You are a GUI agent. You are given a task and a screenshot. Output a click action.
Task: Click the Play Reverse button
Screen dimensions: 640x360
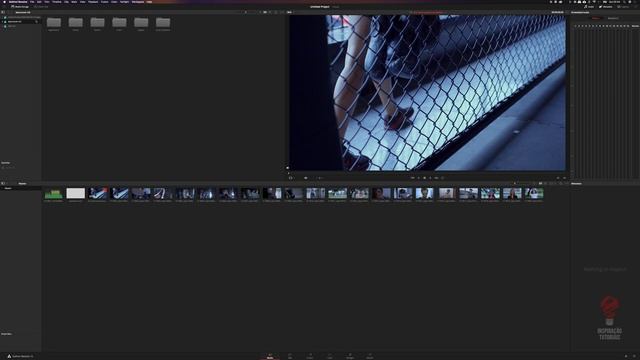[419, 178]
